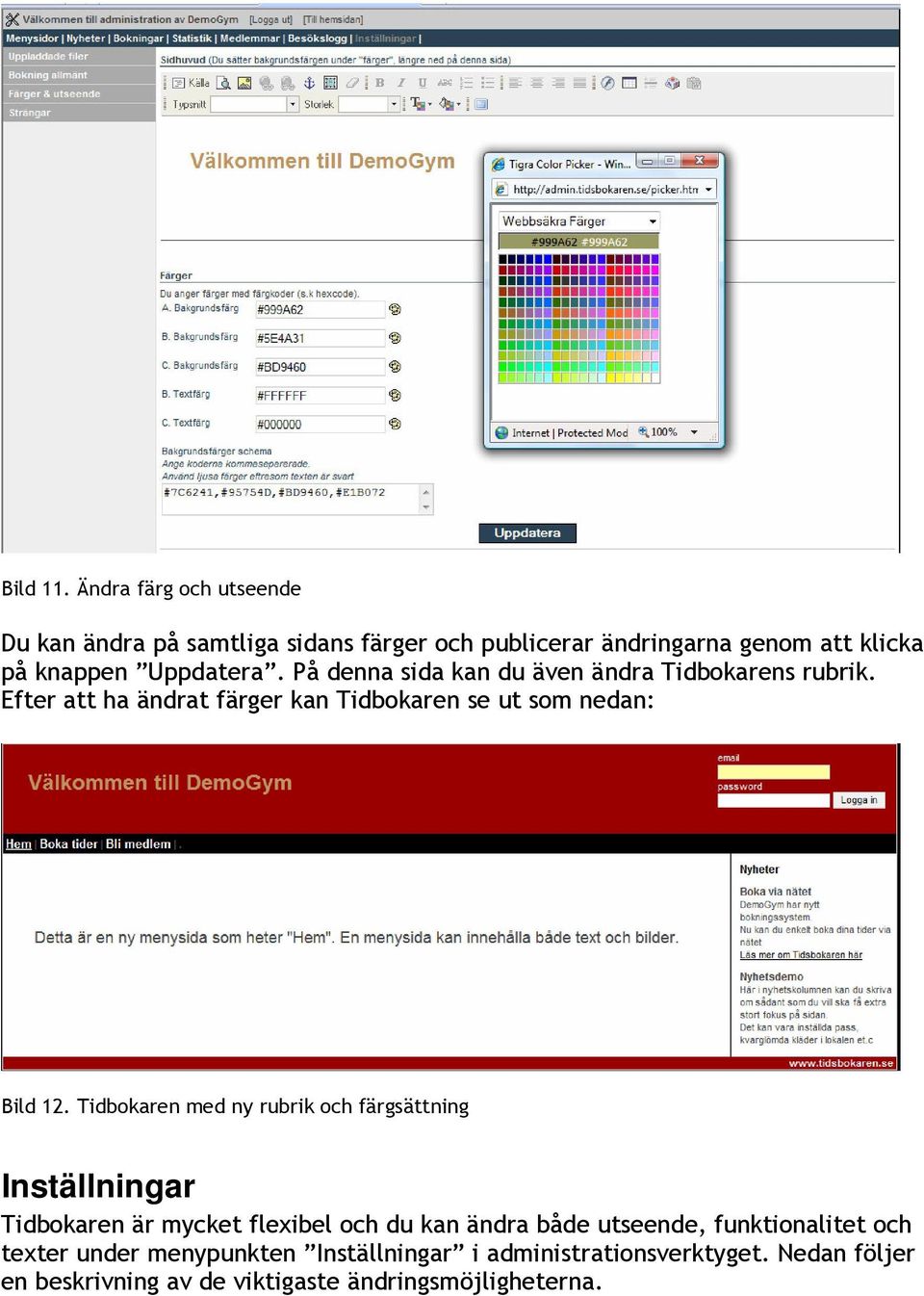Click the #999A62 preview bar in picker
Image resolution: width=924 pixels, height=1296 pixels.
tap(578, 242)
